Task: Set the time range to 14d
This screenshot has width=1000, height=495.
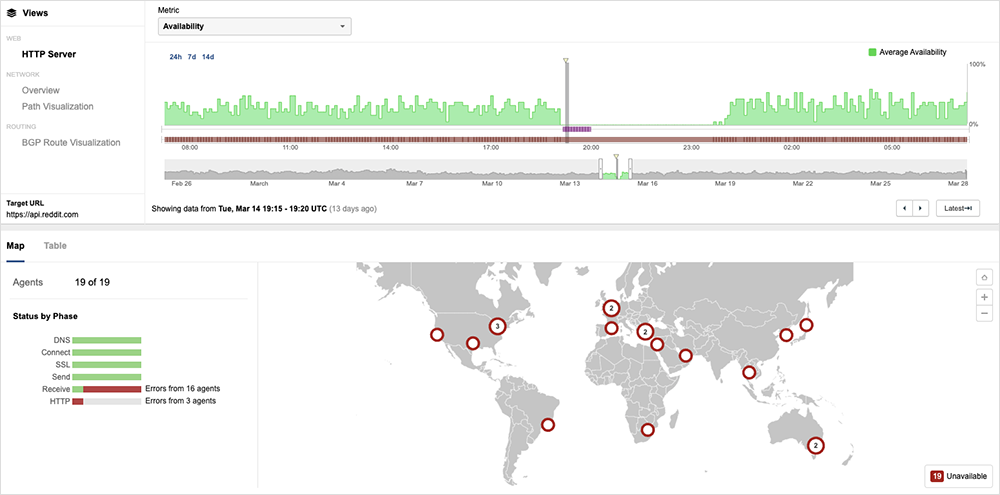Action: pyautogui.click(x=208, y=57)
